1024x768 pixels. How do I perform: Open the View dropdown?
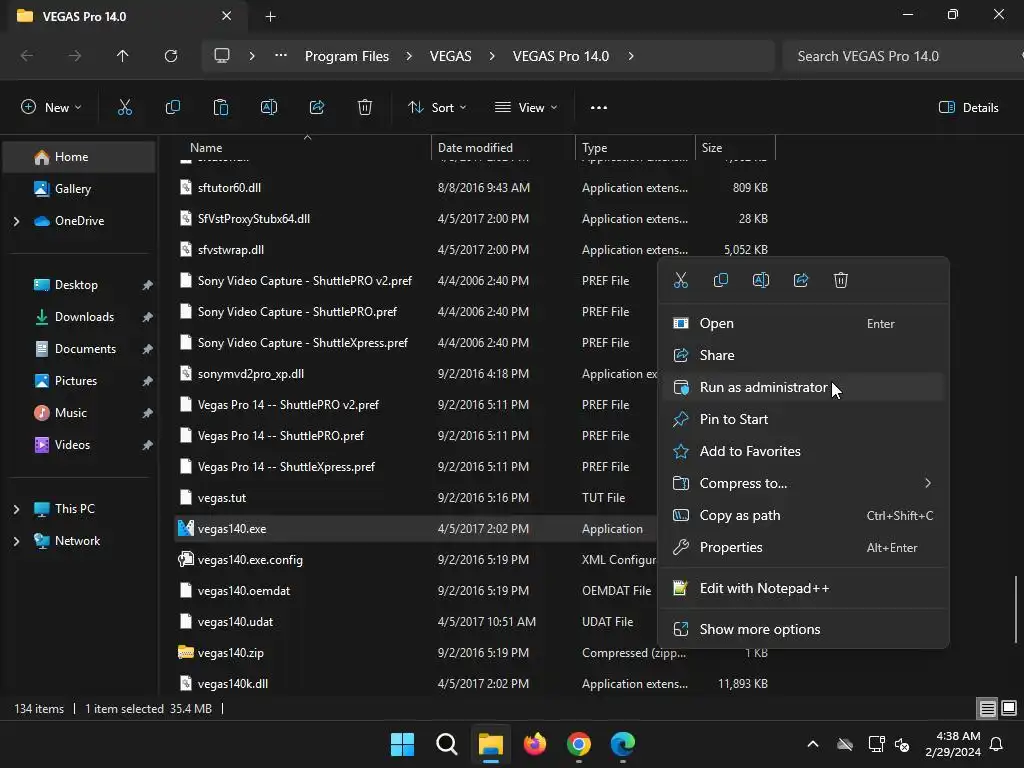(x=526, y=108)
